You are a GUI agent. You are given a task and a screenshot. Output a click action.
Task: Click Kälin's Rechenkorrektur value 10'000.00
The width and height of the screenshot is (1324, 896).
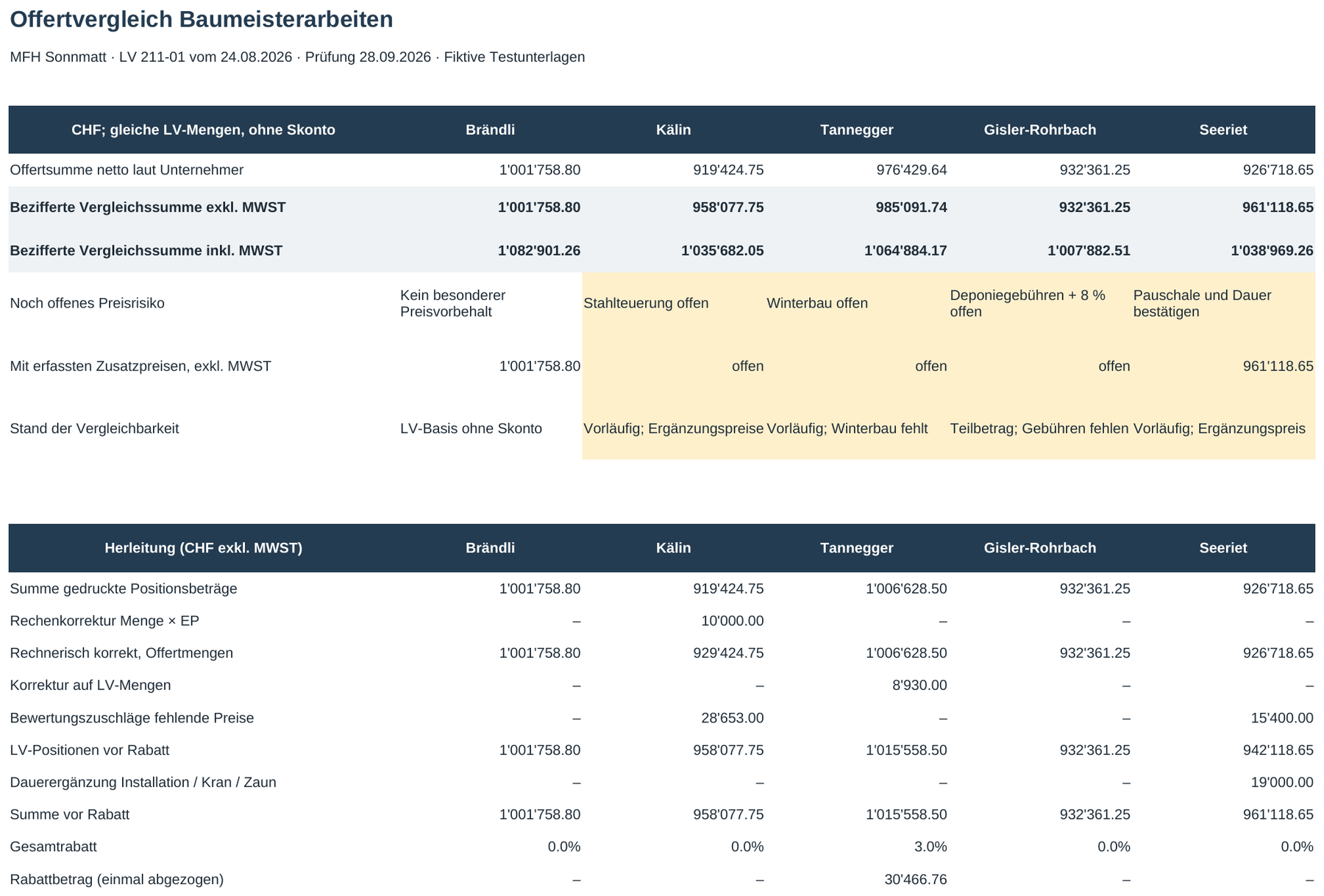coord(733,622)
